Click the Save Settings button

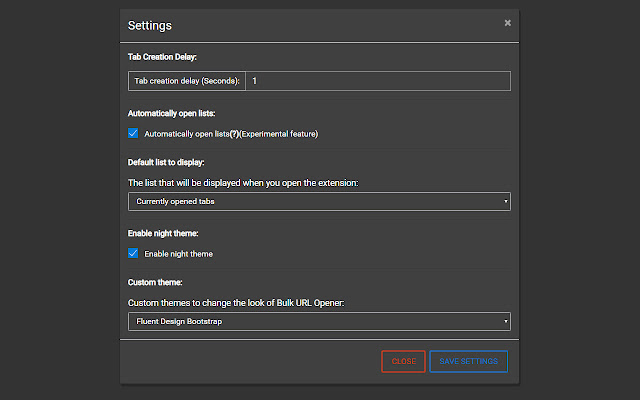(x=468, y=361)
